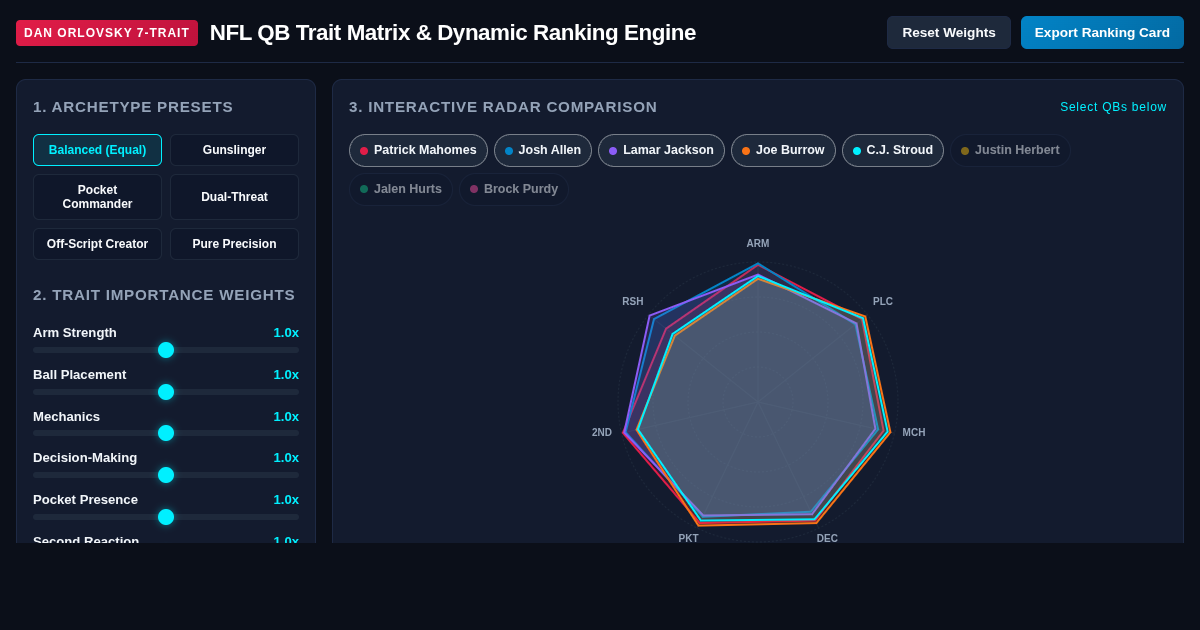
Task: Click the ARM axis label on the radar
Action: (758, 244)
